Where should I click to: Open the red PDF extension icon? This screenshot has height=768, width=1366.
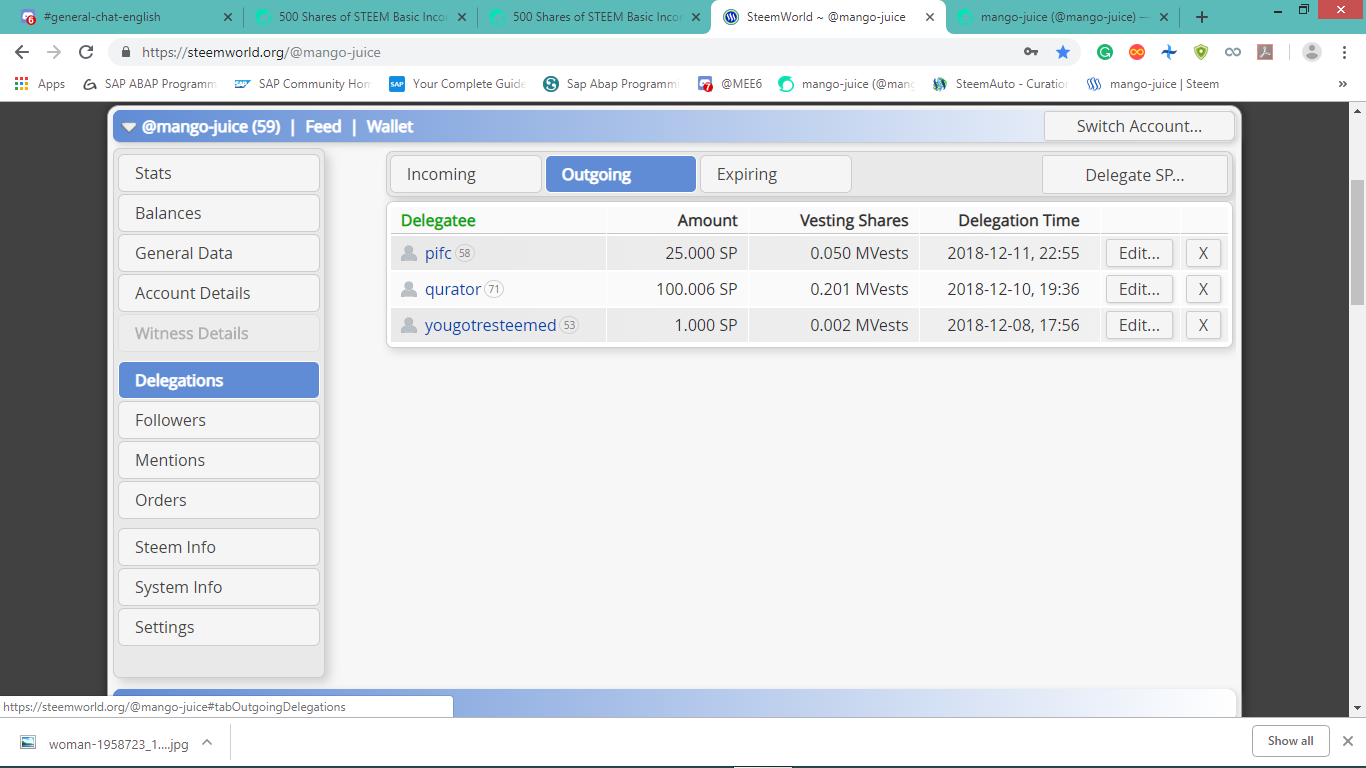point(1265,52)
